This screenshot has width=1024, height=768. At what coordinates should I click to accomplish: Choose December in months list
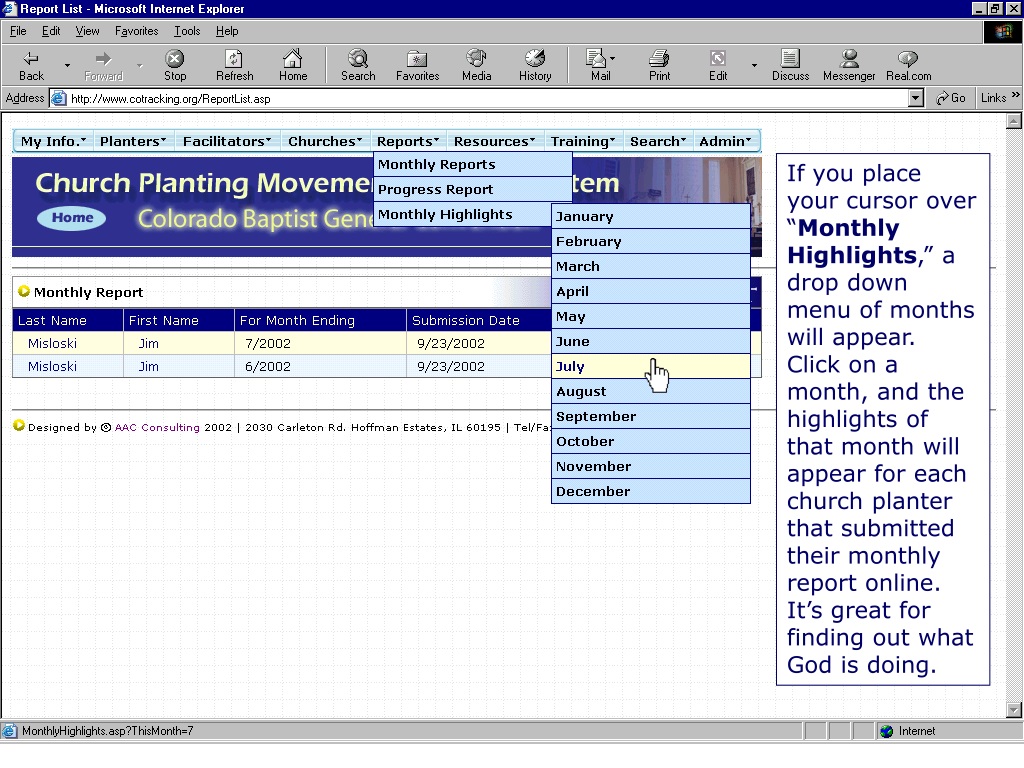point(650,491)
